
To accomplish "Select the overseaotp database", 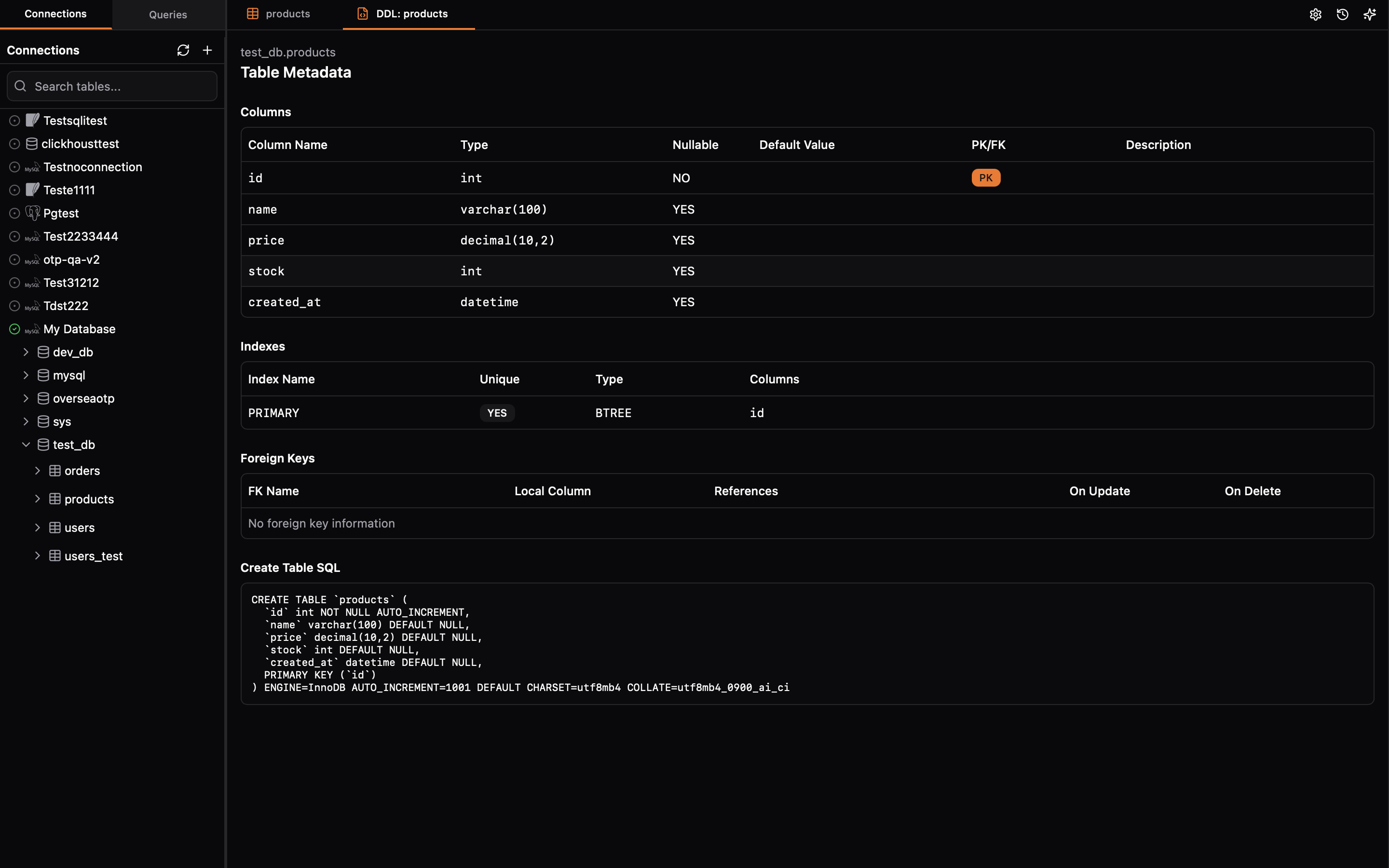I will point(83,398).
